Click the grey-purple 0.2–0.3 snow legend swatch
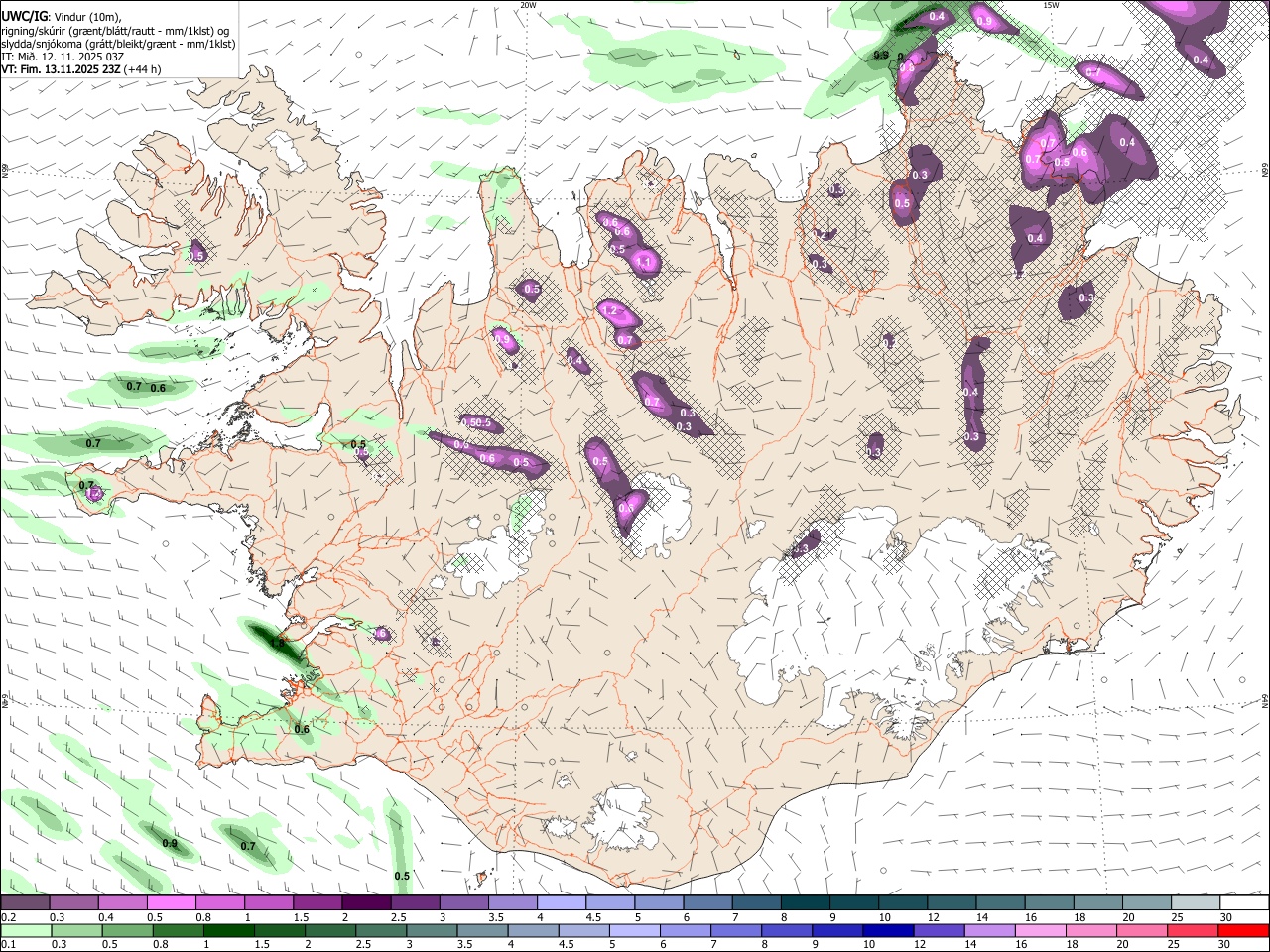The height and width of the screenshot is (952, 1270). 25,903
